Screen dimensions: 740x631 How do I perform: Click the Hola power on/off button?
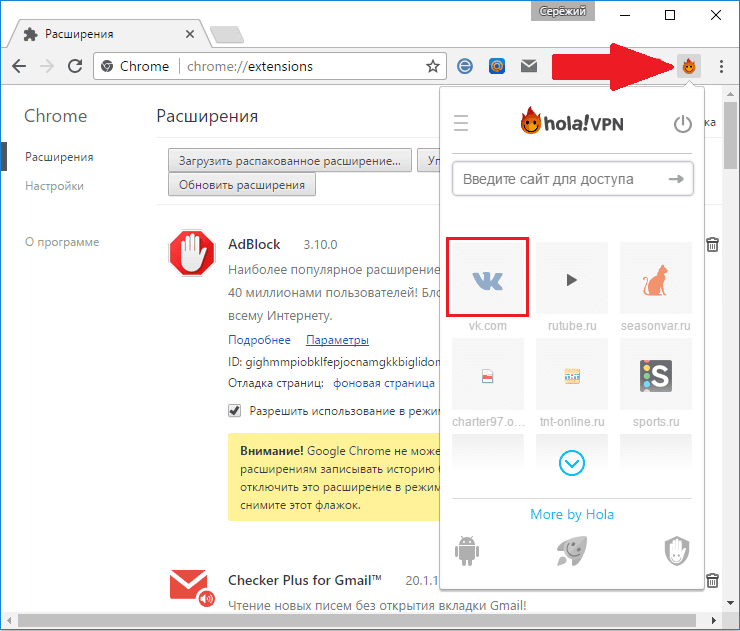(682, 124)
